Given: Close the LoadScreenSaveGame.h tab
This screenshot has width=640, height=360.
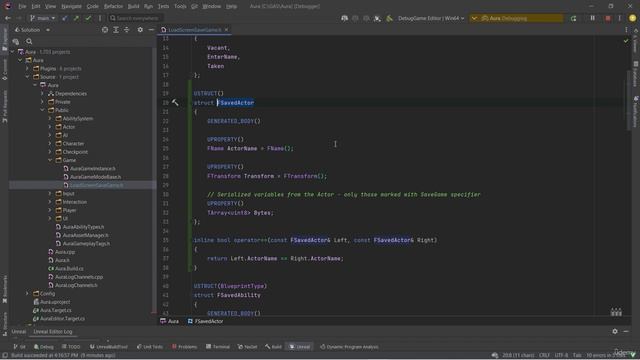Looking at the screenshot, I should (227, 30).
